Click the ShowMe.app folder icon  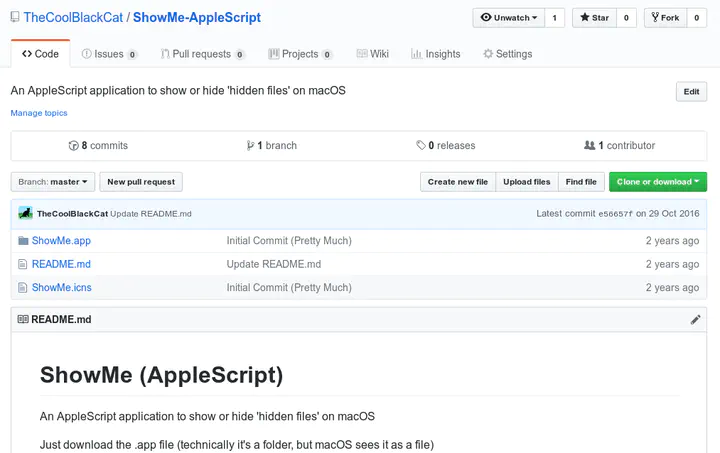click(x=23, y=241)
